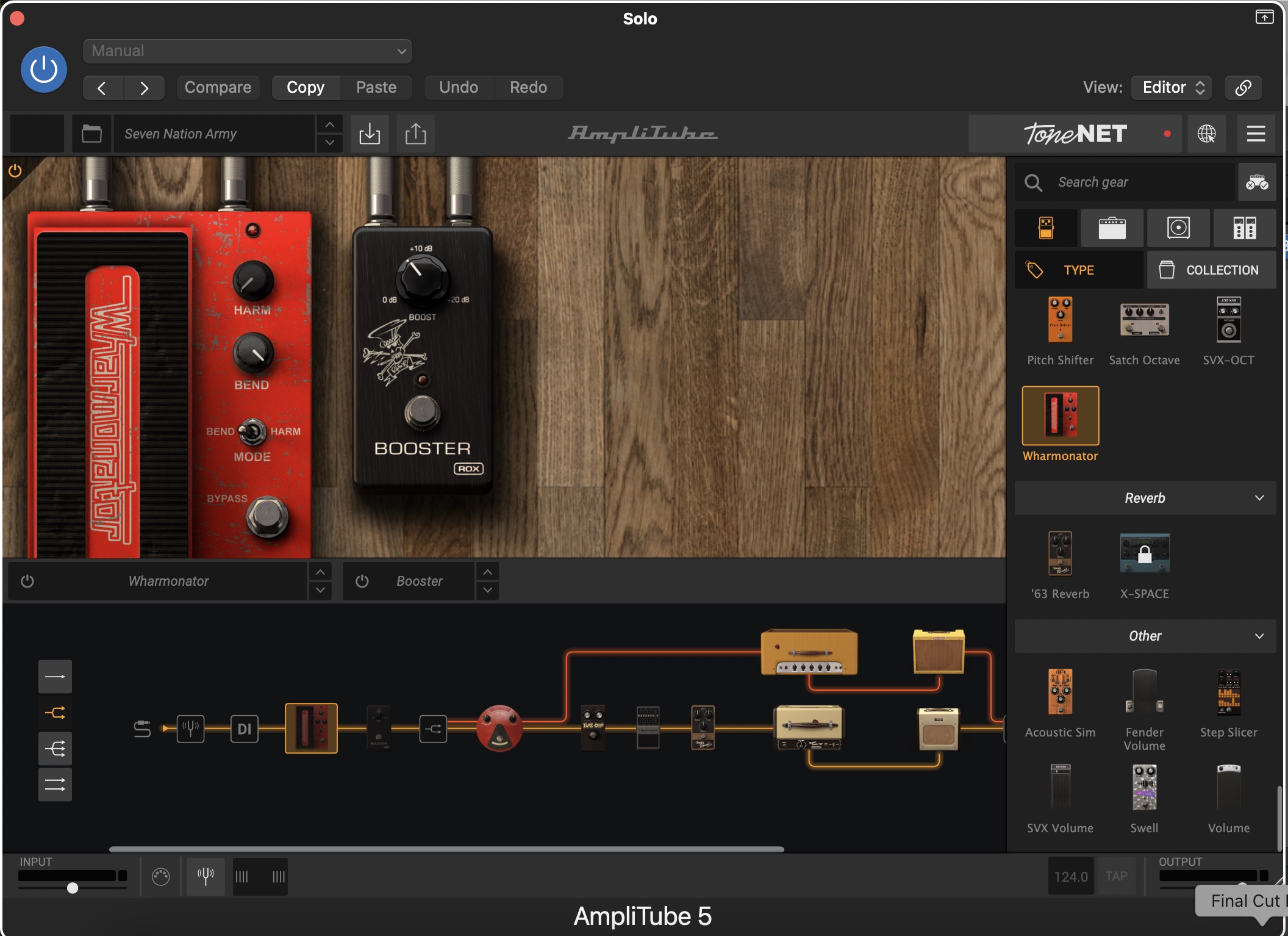The width and height of the screenshot is (1288, 936).
Task: Select the cabinet speaker gear category tab
Action: [x=1178, y=228]
